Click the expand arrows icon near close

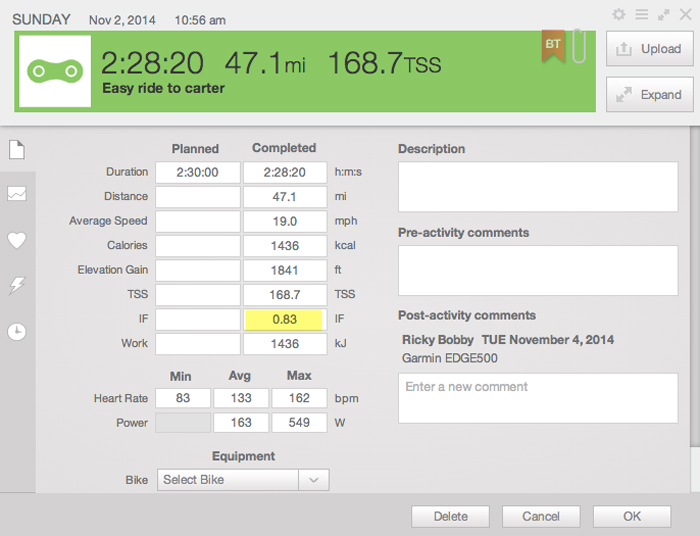point(664,15)
